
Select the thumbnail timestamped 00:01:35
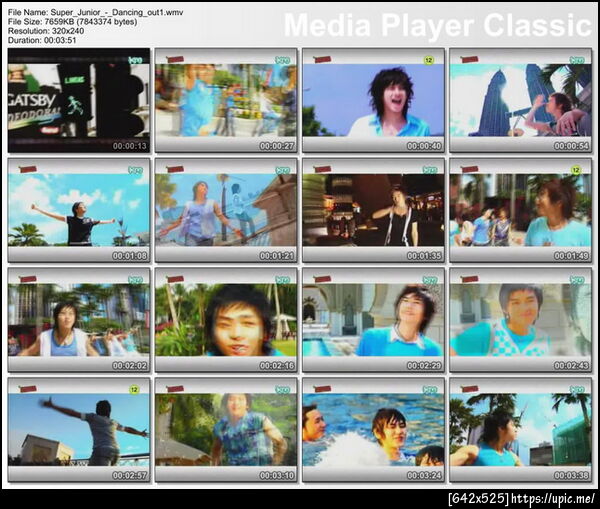click(373, 210)
